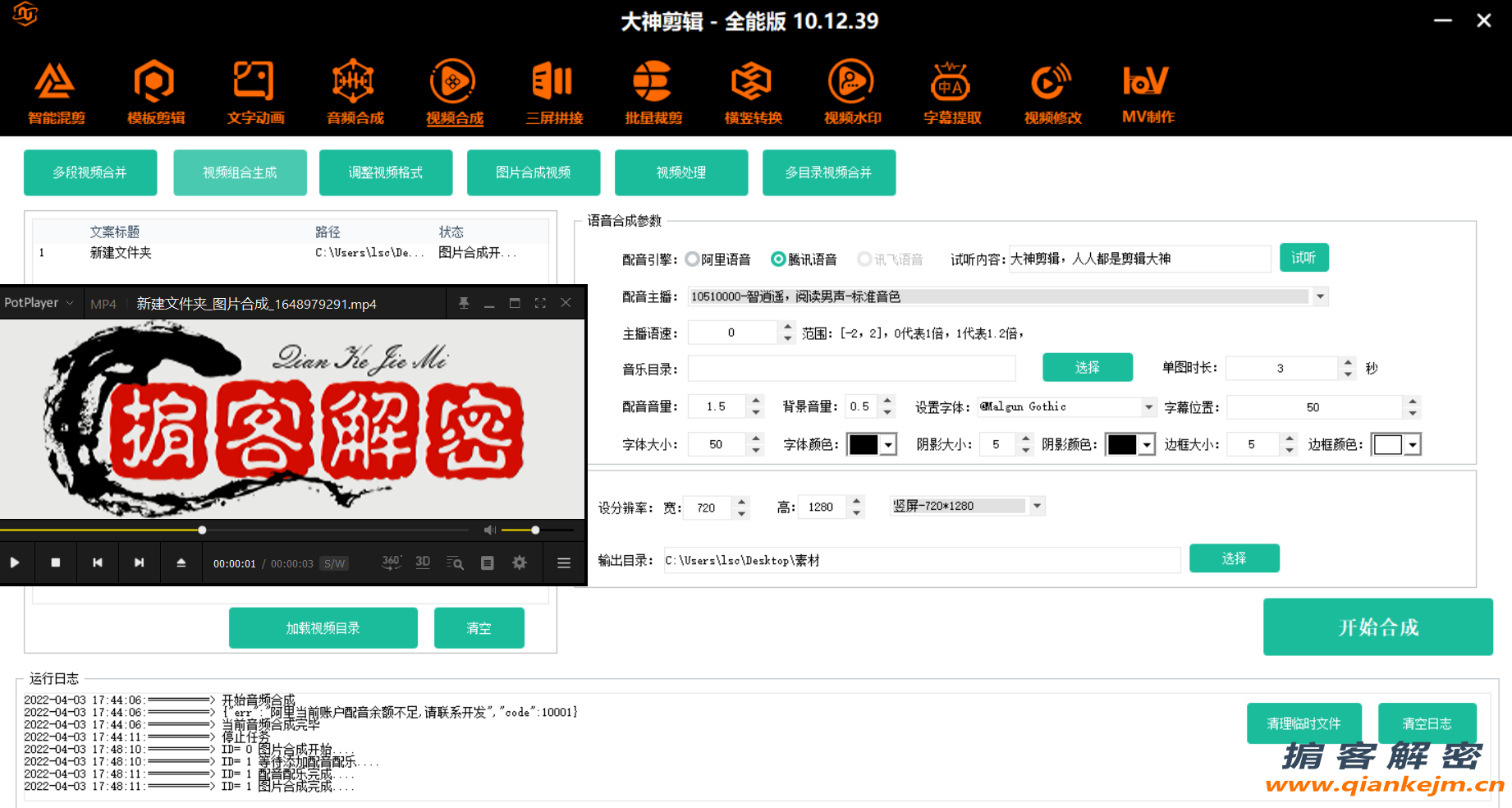Switch to 视频处理 tab
Viewport: 1512px width, 808px height.
click(x=681, y=172)
